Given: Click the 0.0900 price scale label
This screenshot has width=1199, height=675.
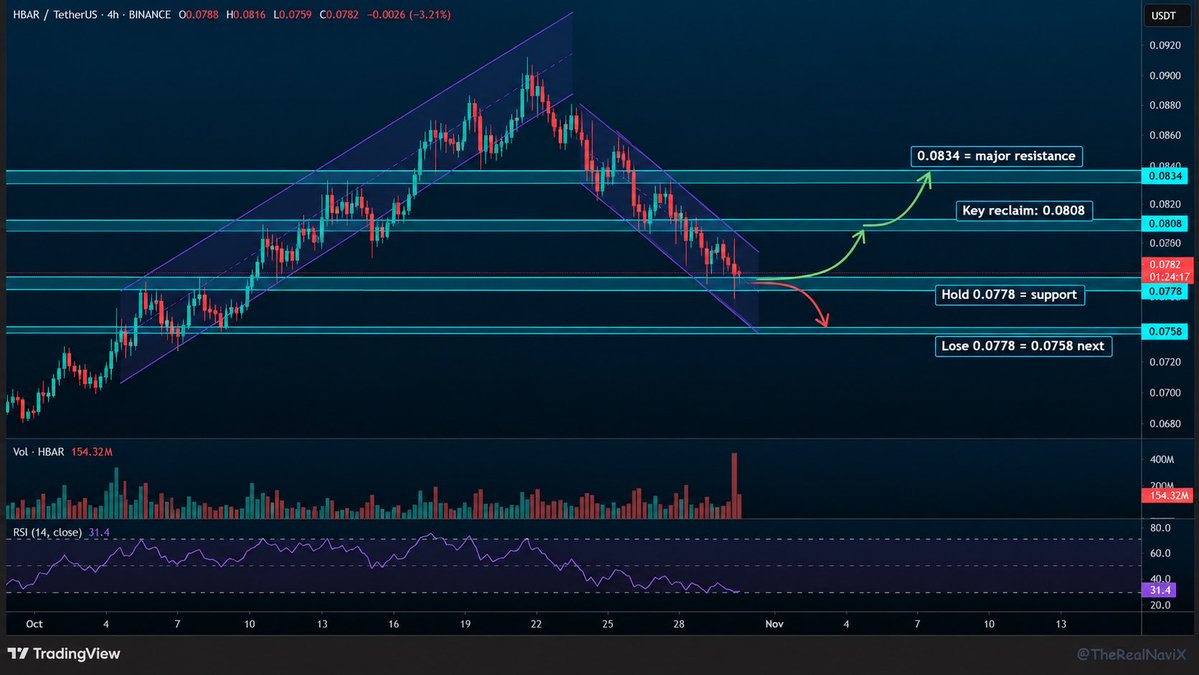Looking at the screenshot, I should click(x=1165, y=76).
